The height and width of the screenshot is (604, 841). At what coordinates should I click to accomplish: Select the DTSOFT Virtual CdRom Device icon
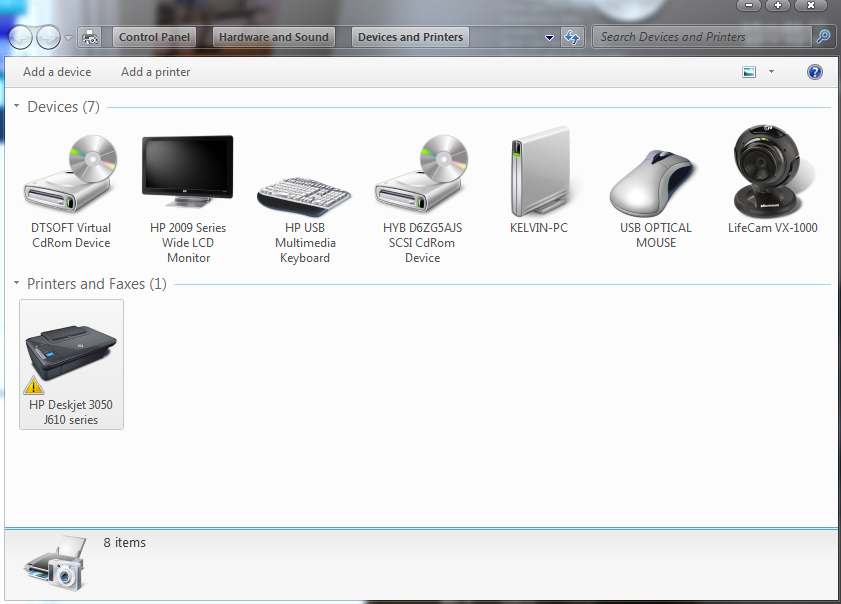coord(70,173)
